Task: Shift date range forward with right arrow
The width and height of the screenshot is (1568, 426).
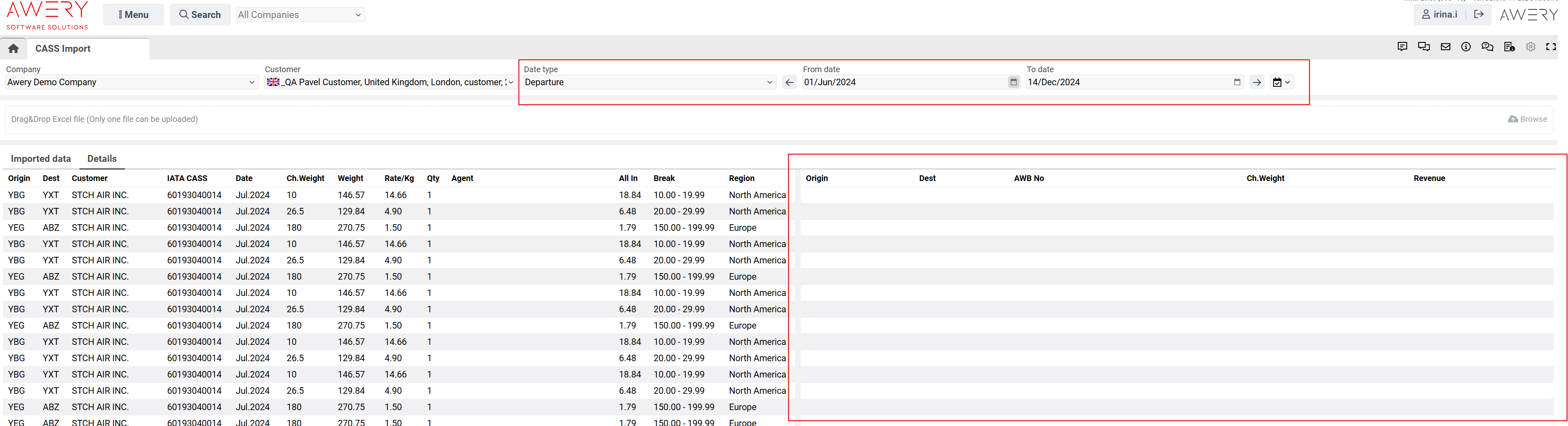Action: coord(1256,82)
